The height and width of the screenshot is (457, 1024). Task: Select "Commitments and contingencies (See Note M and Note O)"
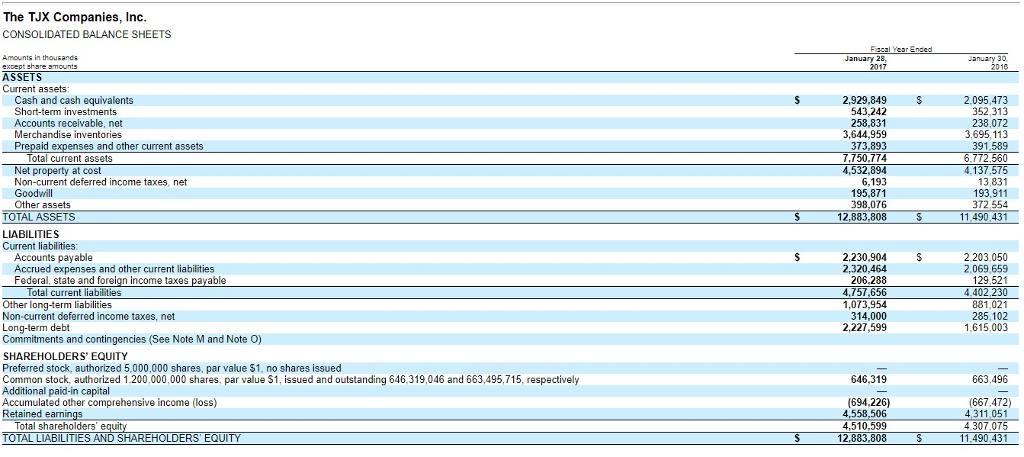(x=132, y=339)
